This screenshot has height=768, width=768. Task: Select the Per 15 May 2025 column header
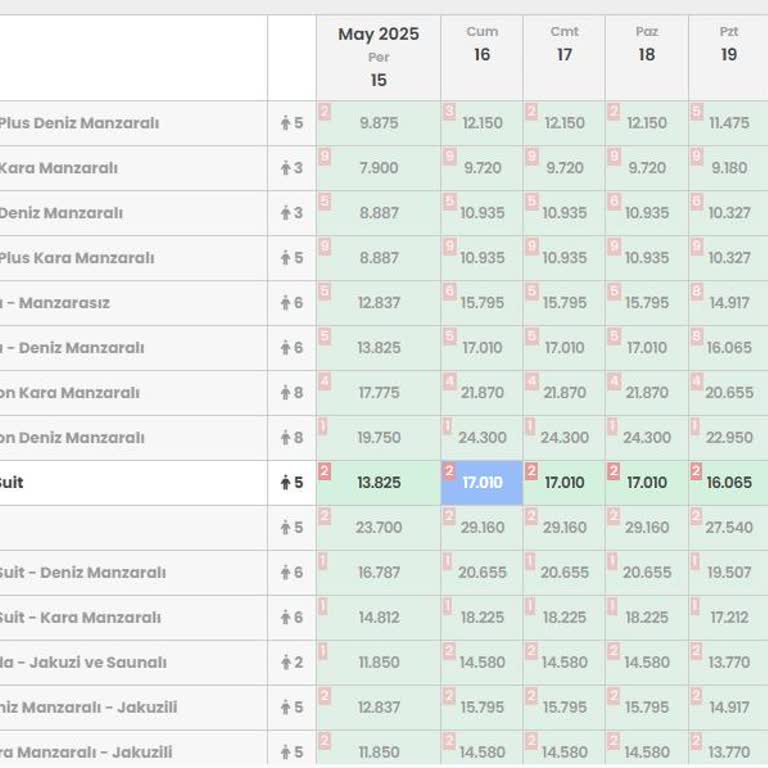pyautogui.click(x=378, y=58)
